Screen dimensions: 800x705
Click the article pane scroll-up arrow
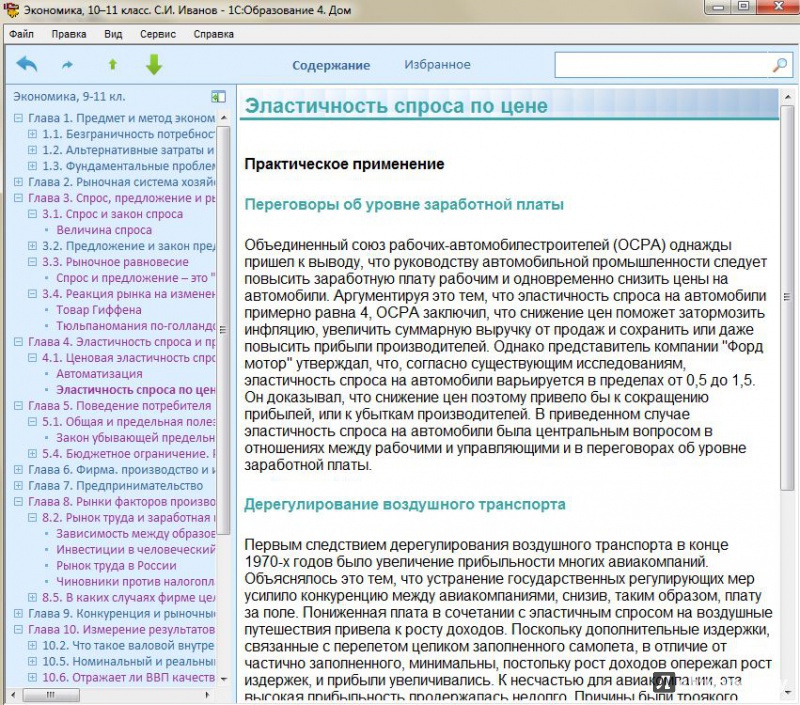click(x=787, y=96)
